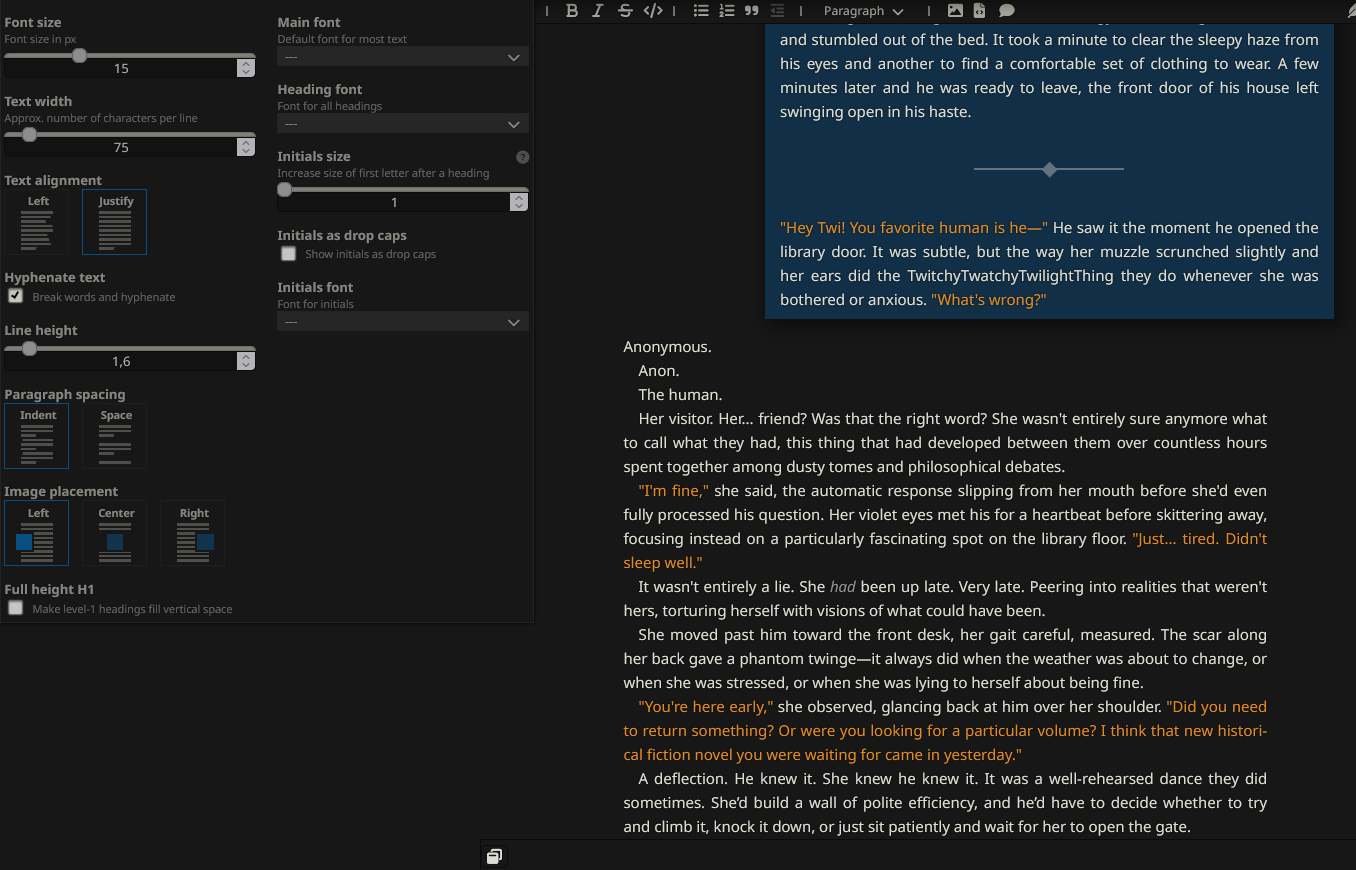Click the Initials size value field showing 1

click(x=394, y=202)
